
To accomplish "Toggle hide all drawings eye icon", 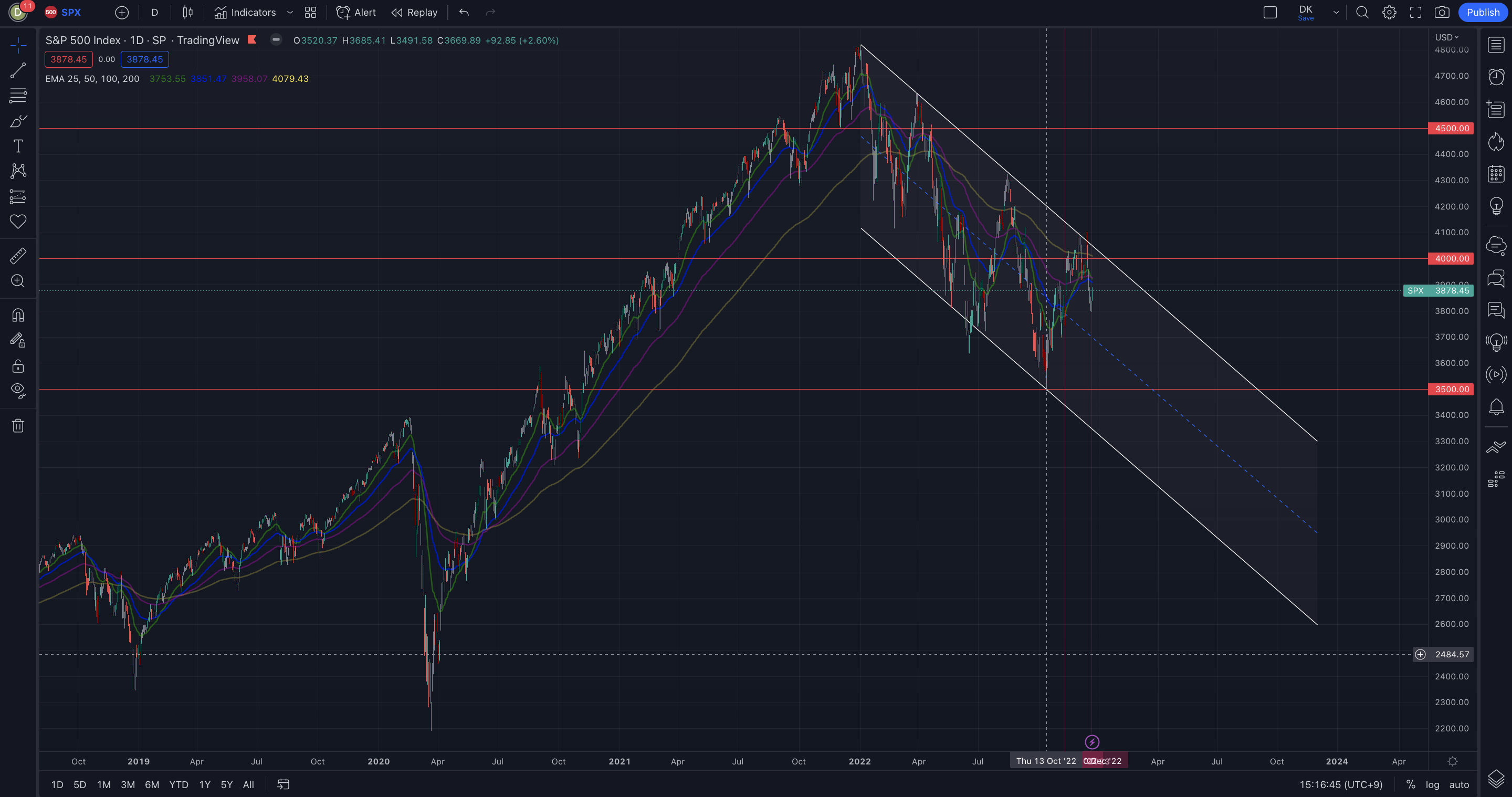I will pyautogui.click(x=18, y=391).
